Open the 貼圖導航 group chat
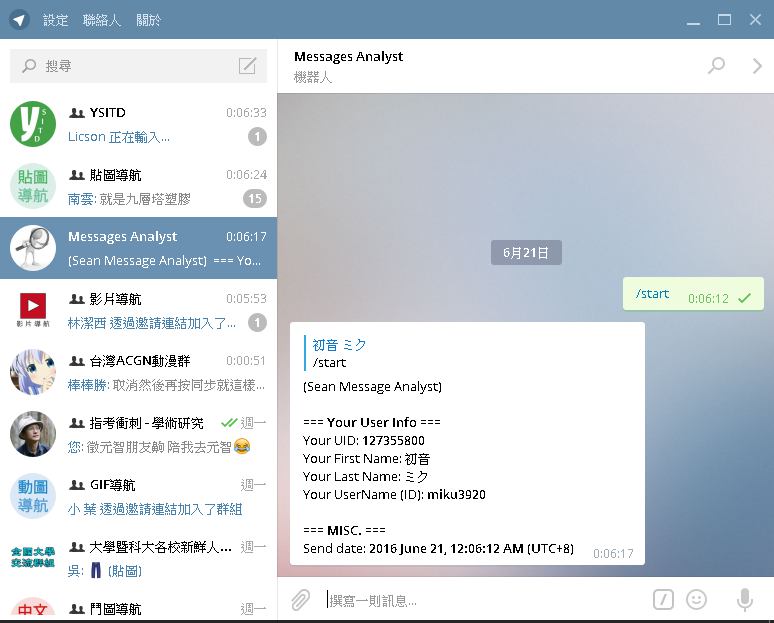774x623 pixels. click(138, 186)
